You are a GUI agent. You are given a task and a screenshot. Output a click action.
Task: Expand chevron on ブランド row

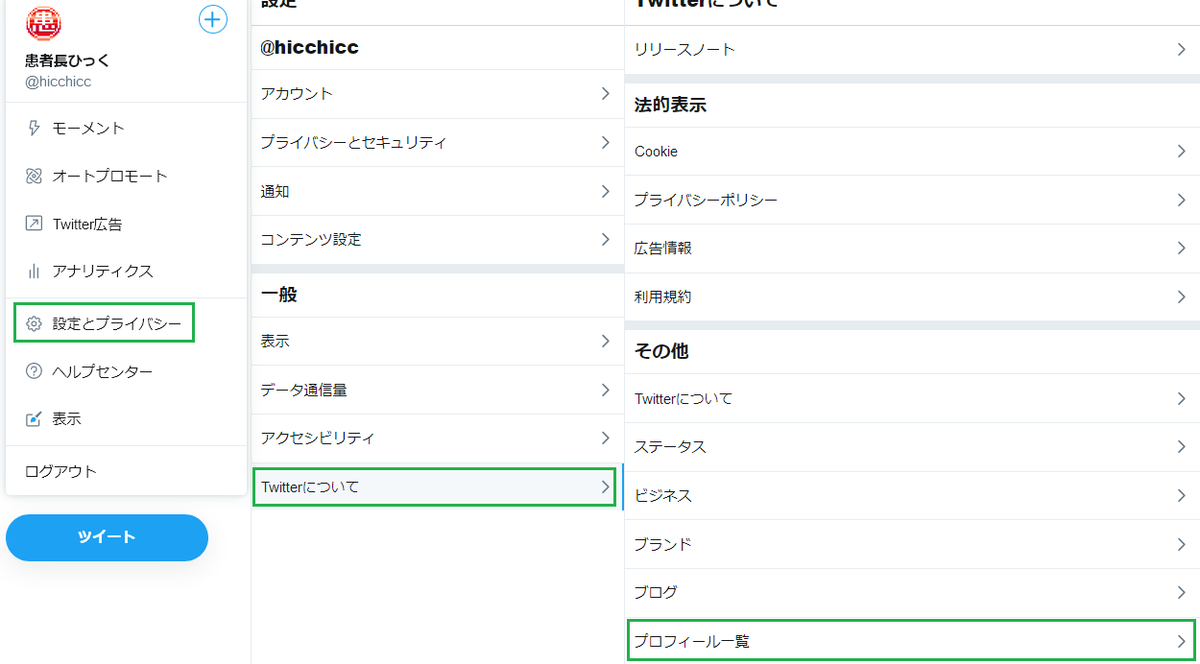(1181, 544)
